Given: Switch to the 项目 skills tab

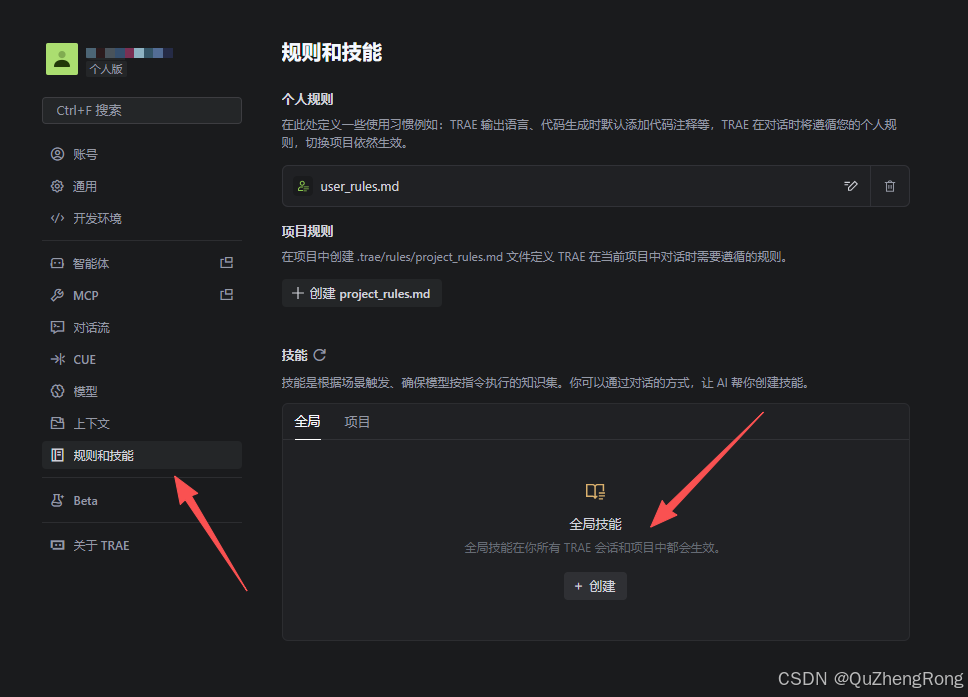Looking at the screenshot, I should pos(357,422).
